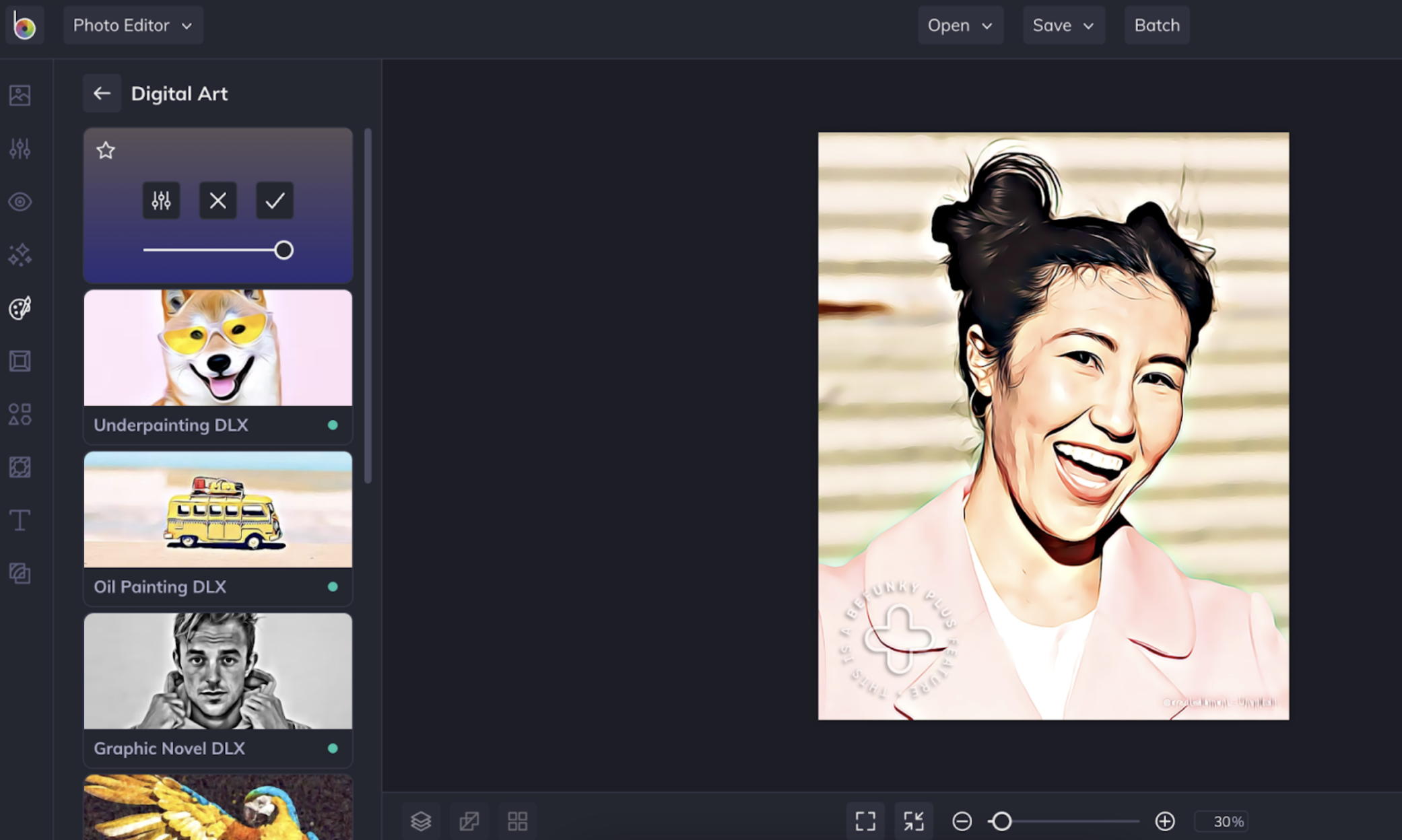Screen dimensions: 1402x840
Task: Apply the effect with checkmark
Action: coord(275,201)
